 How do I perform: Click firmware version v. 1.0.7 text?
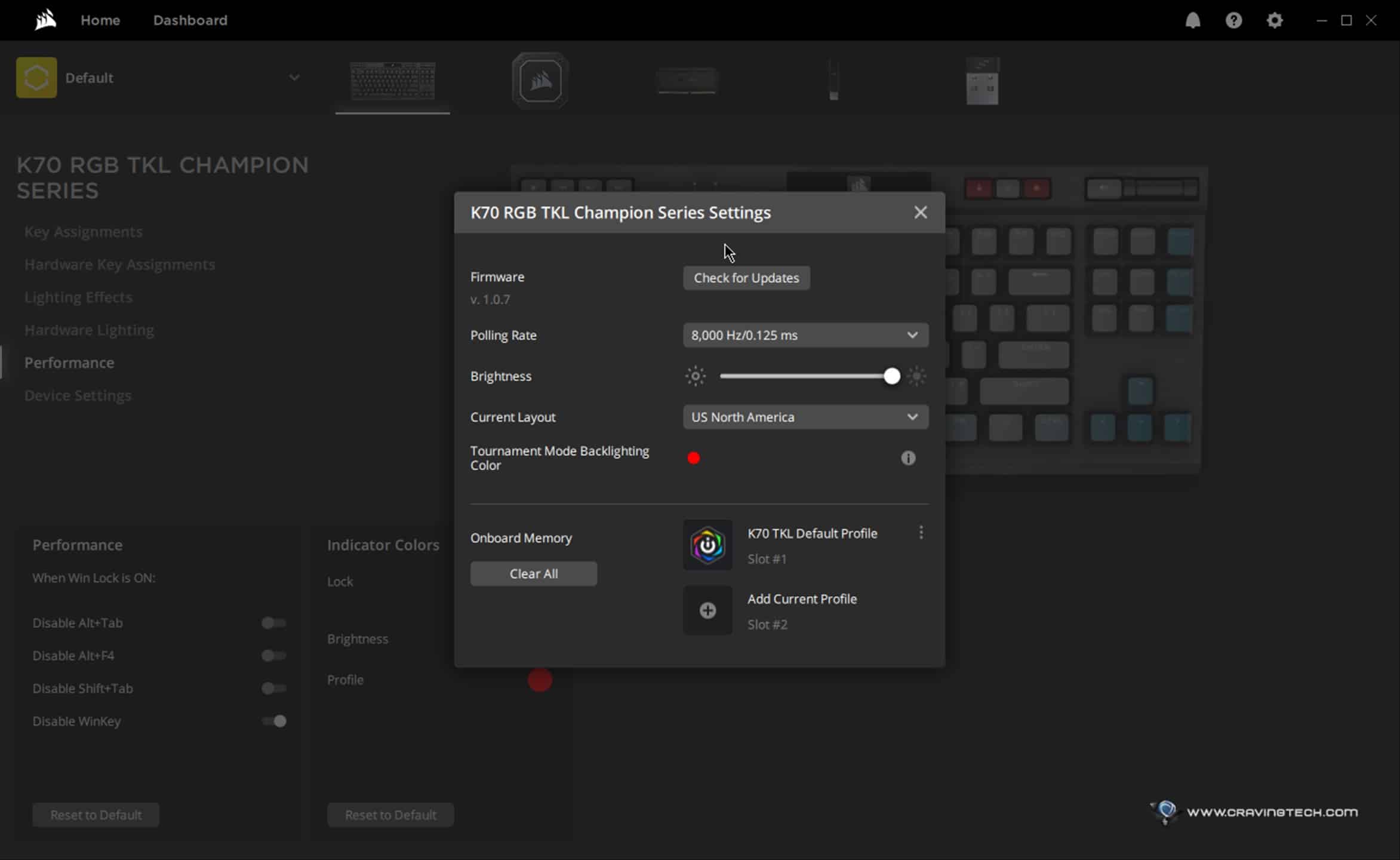[x=490, y=299]
